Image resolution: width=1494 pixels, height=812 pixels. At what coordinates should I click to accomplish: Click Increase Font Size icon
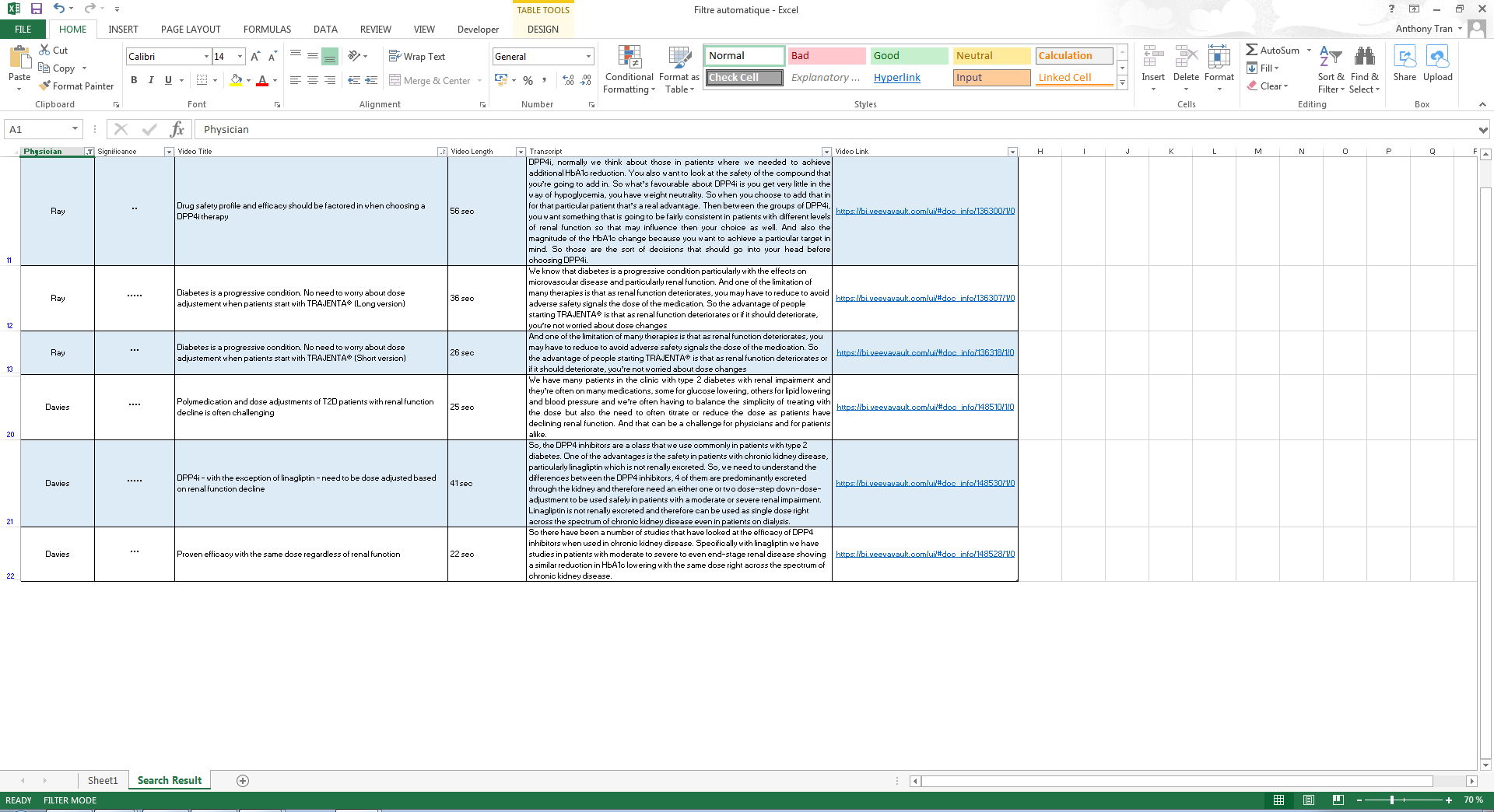point(255,56)
